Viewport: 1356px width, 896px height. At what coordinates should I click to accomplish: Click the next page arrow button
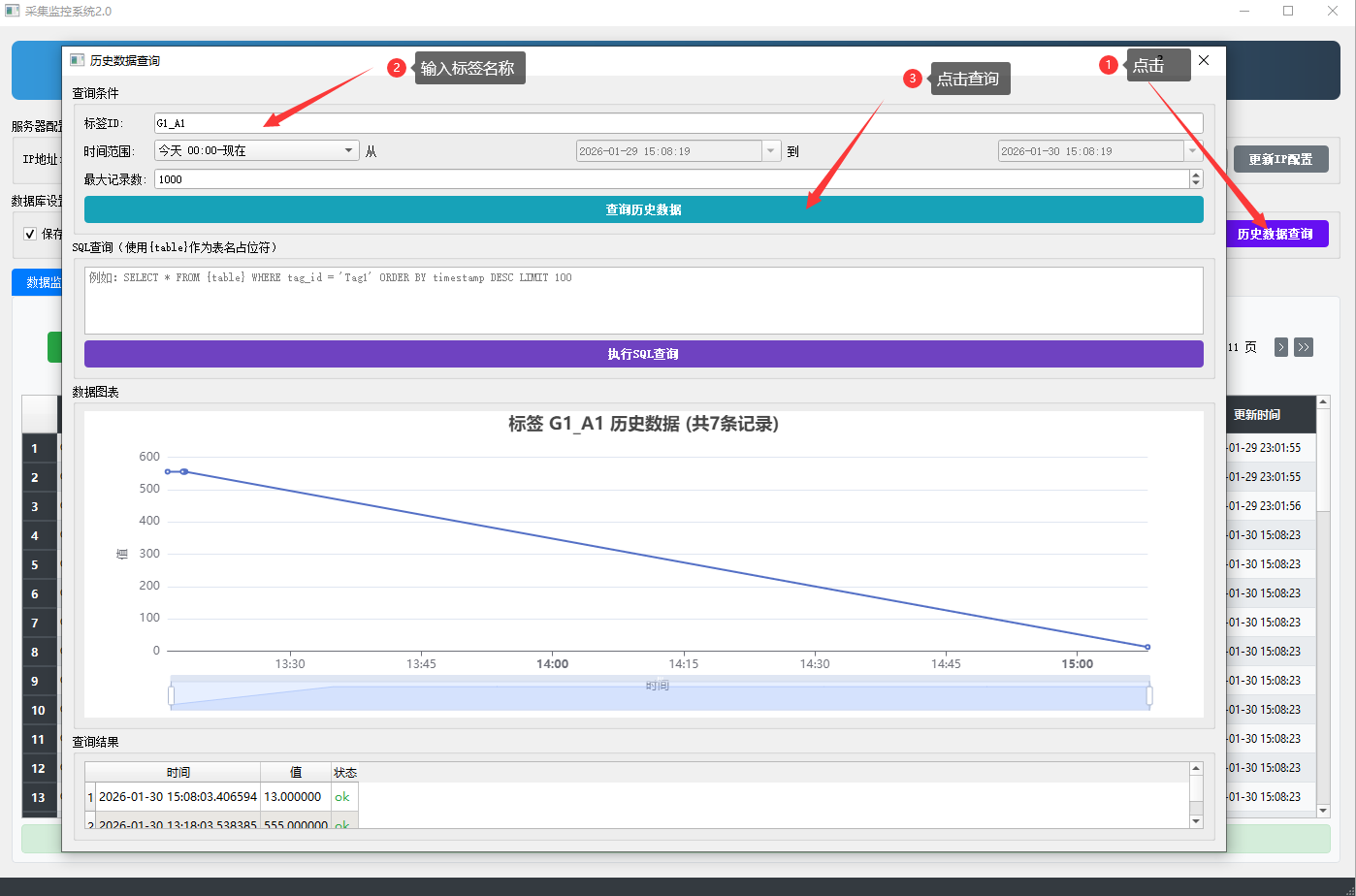point(1280,347)
